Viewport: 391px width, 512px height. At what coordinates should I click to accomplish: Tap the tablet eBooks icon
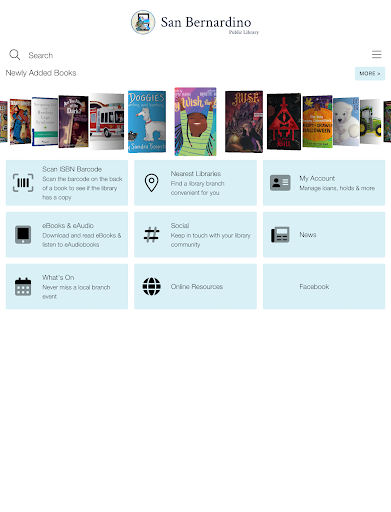tap(23, 235)
